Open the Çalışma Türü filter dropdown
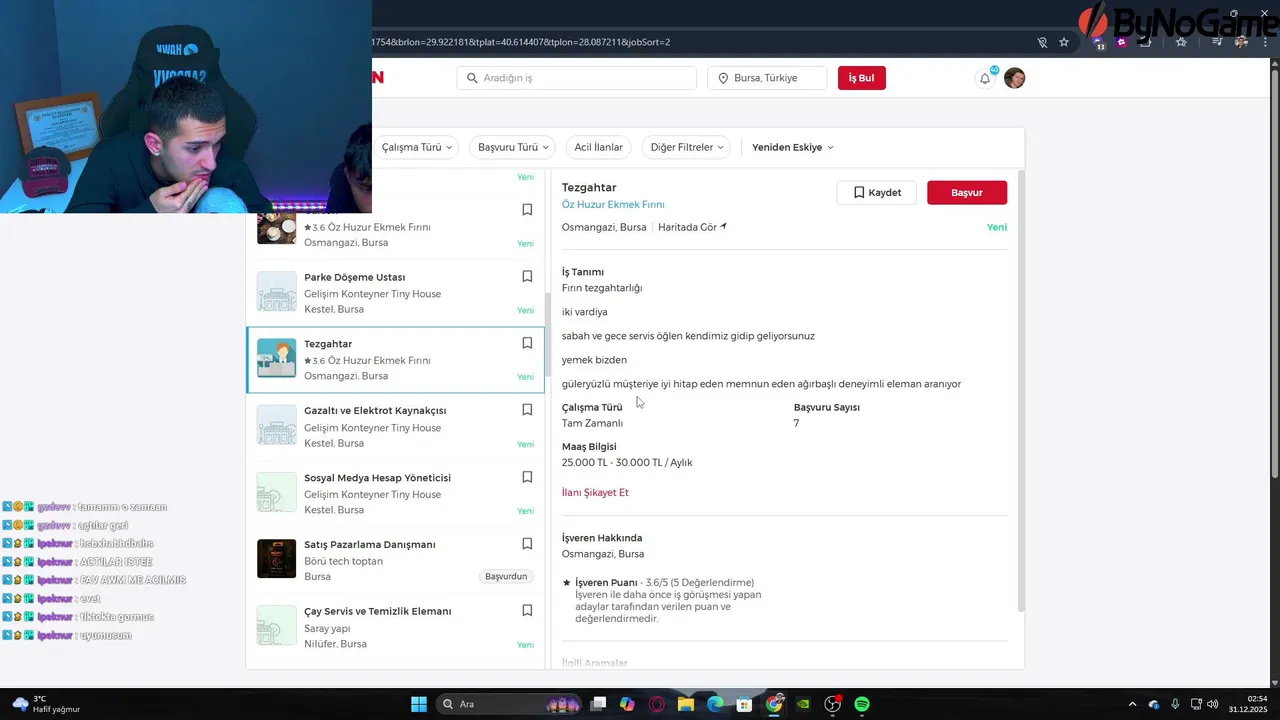The image size is (1280, 720). coord(416,147)
